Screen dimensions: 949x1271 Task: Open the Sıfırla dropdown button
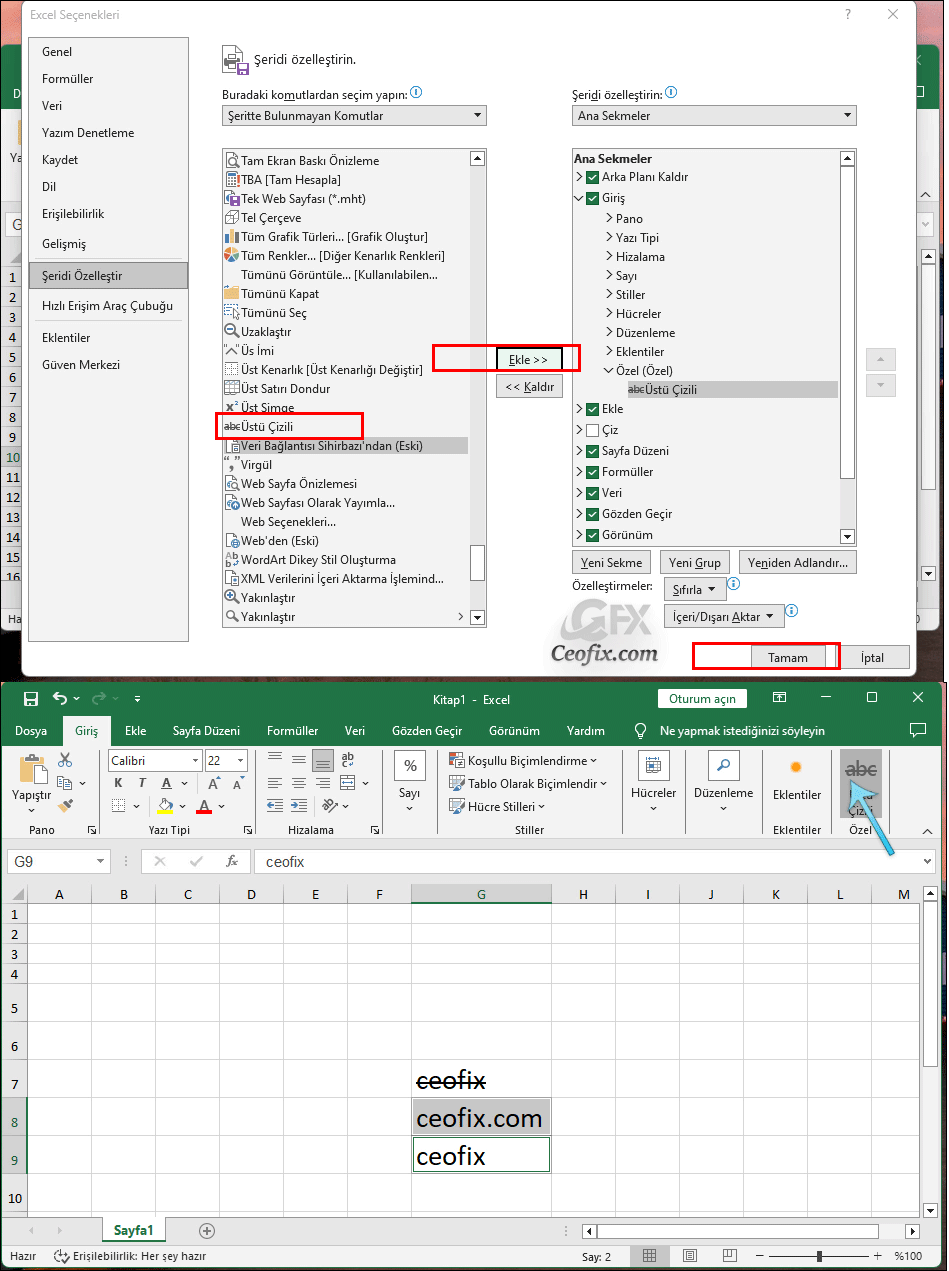click(694, 589)
